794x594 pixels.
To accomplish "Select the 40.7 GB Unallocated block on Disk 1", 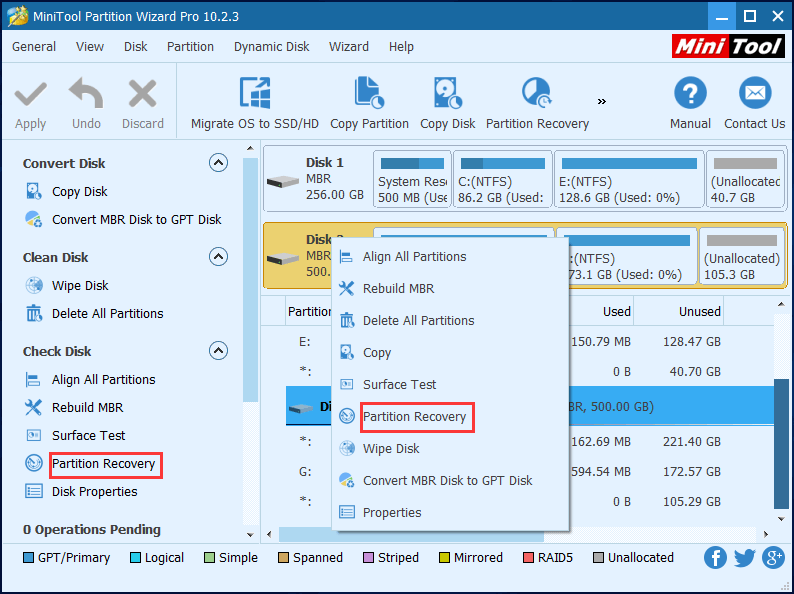I will point(746,179).
